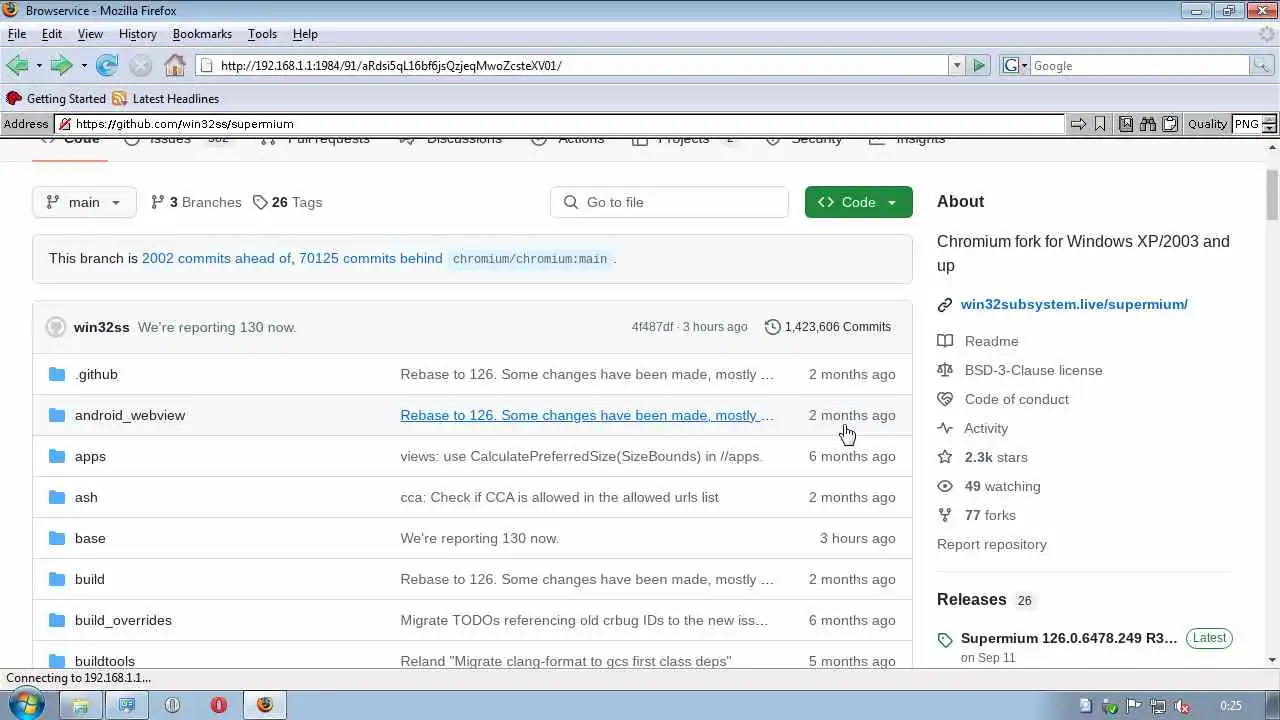Image resolution: width=1280 pixels, height=720 pixels.
Task: Click the Browservice bookmark icon
Action: tap(1100, 124)
